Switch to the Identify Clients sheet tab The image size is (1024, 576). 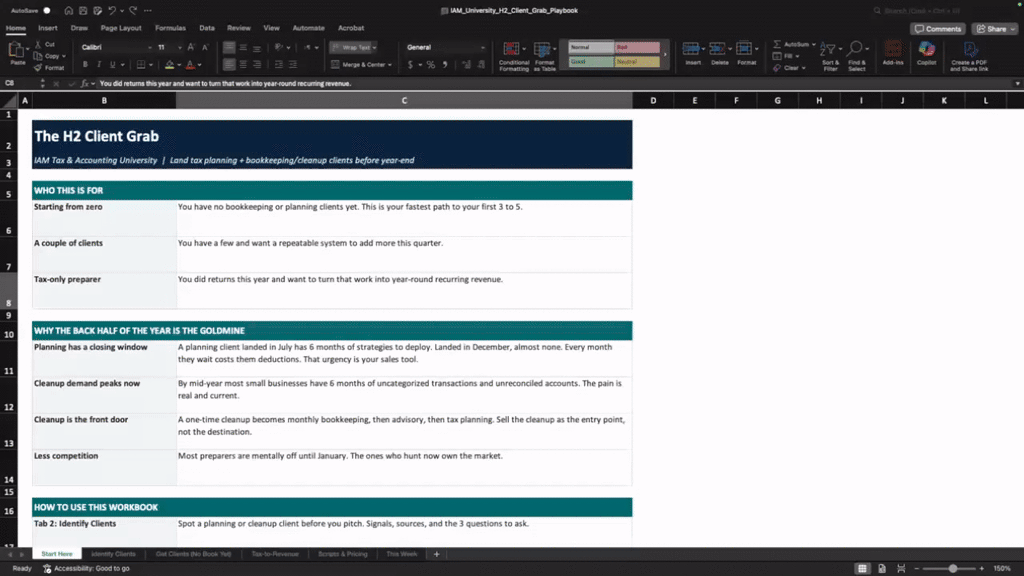coord(113,554)
